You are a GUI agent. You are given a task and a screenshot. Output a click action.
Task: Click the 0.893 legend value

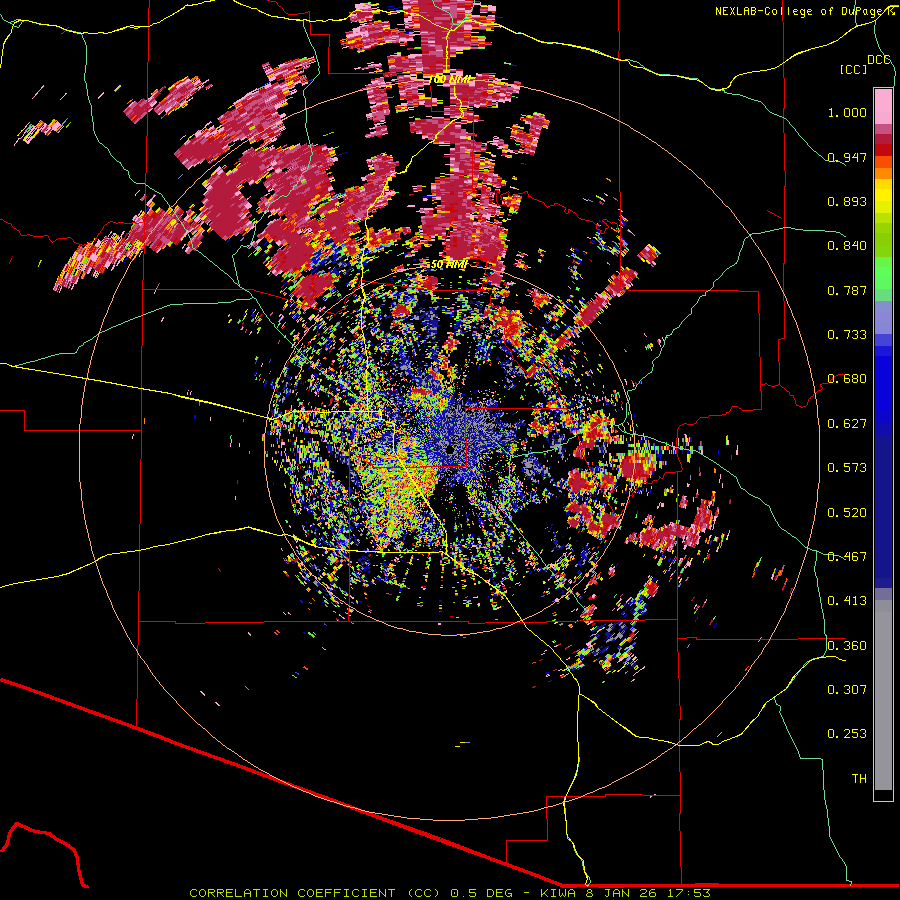847,201
